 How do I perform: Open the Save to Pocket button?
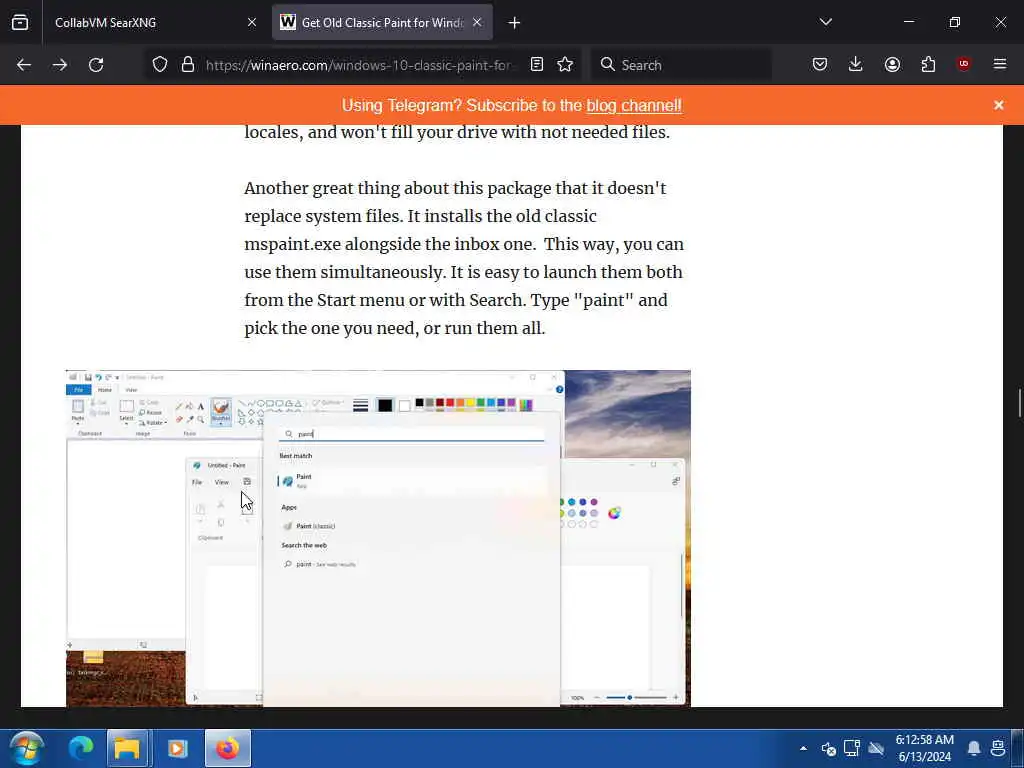(x=820, y=64)
